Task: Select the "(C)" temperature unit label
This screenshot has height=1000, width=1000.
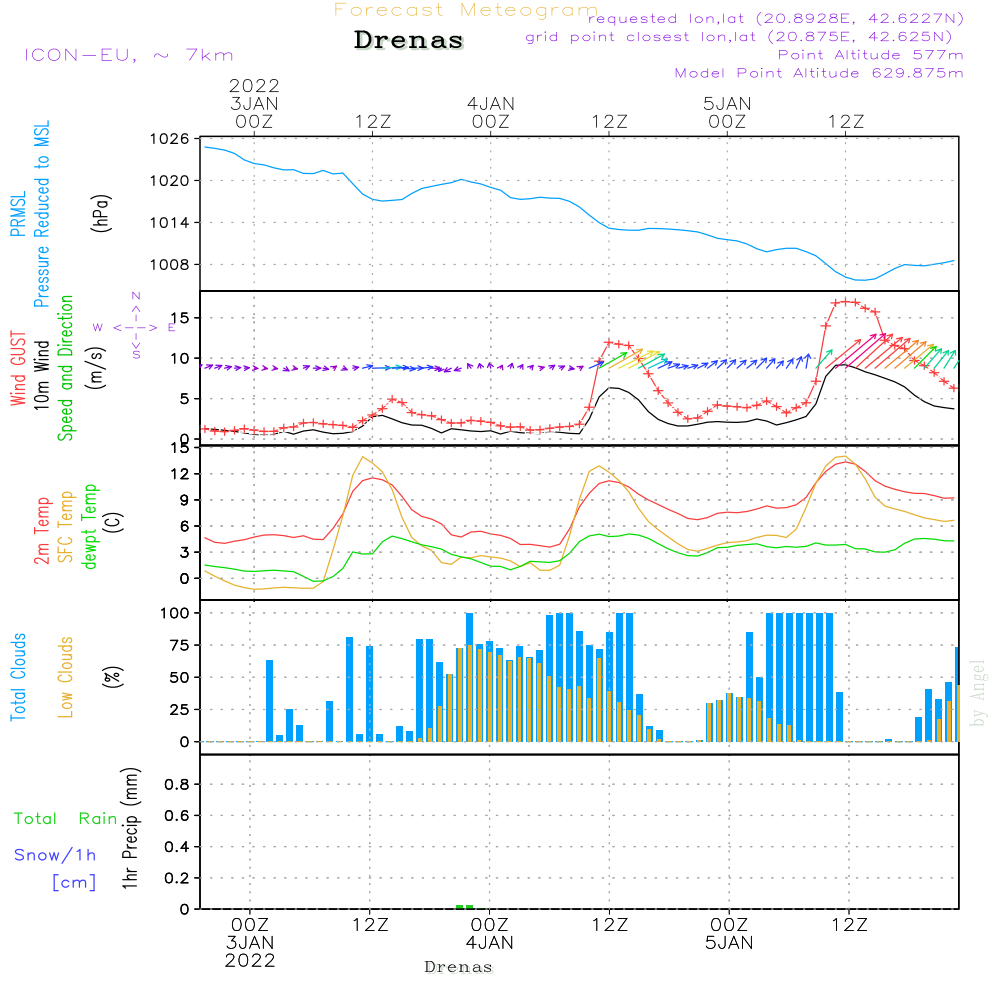Action: click(114, 523)
